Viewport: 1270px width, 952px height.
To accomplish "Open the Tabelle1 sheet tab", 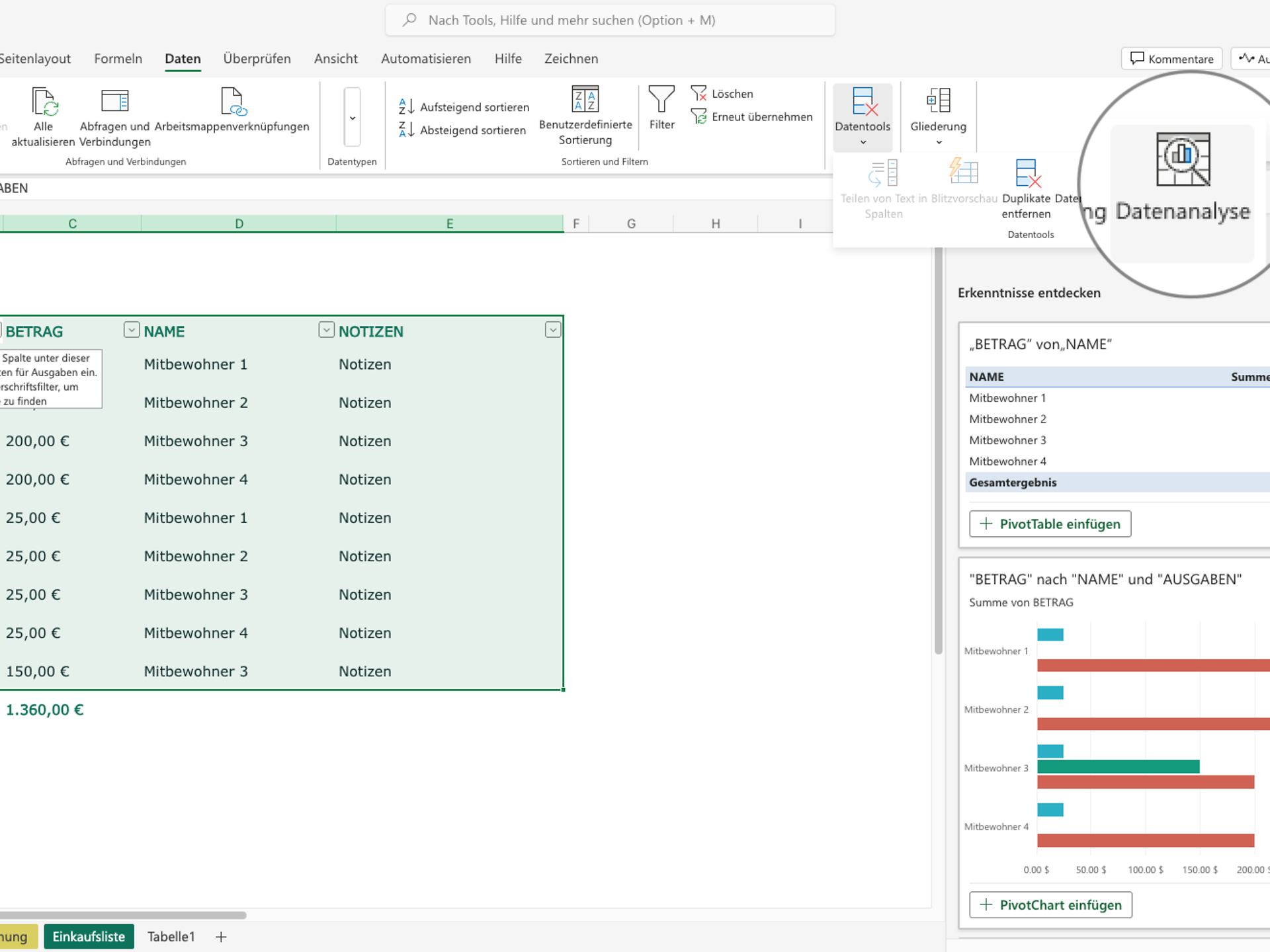I will click(171, 937).
